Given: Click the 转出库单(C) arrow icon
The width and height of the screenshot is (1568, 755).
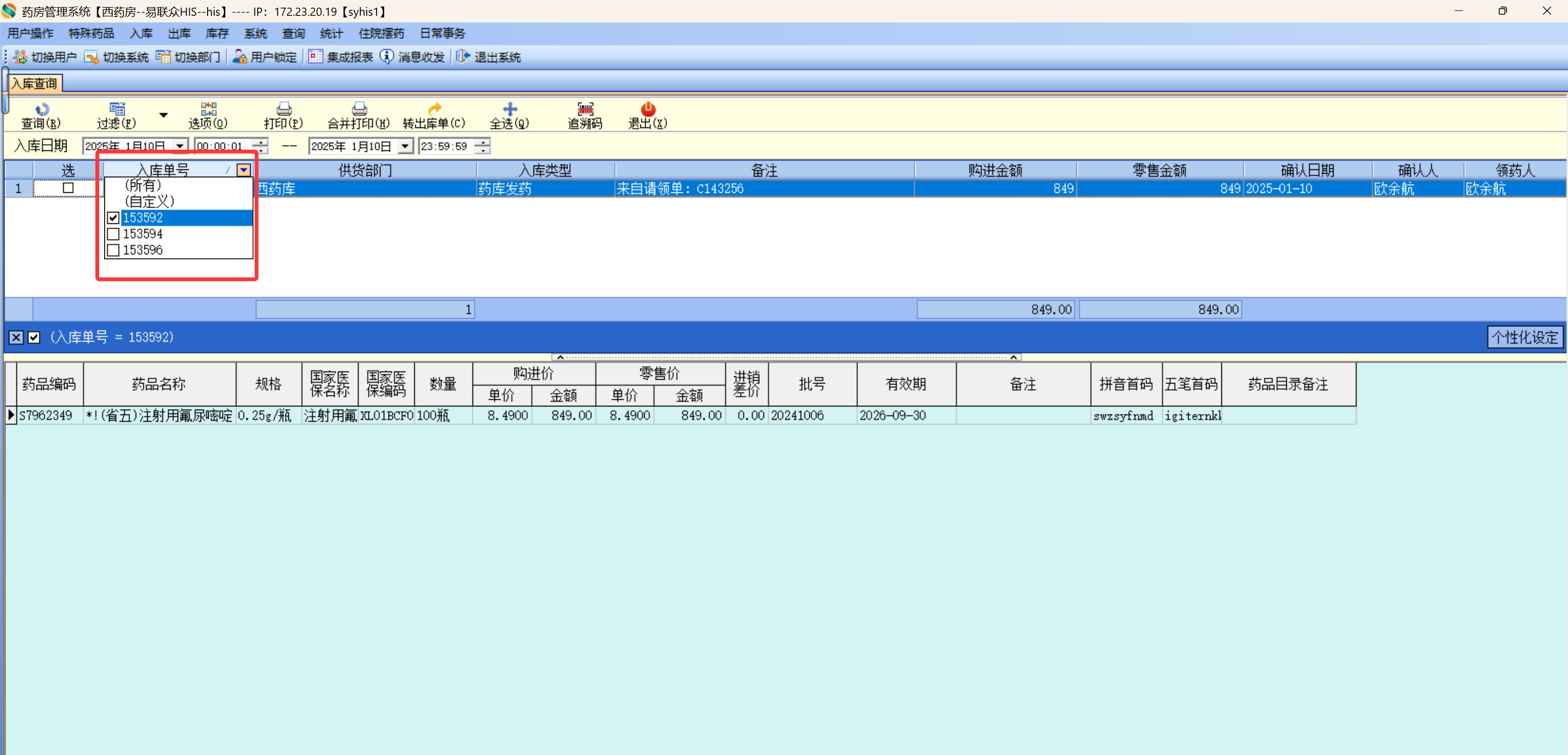Looking at the screenshot, I should click(434, 109).
